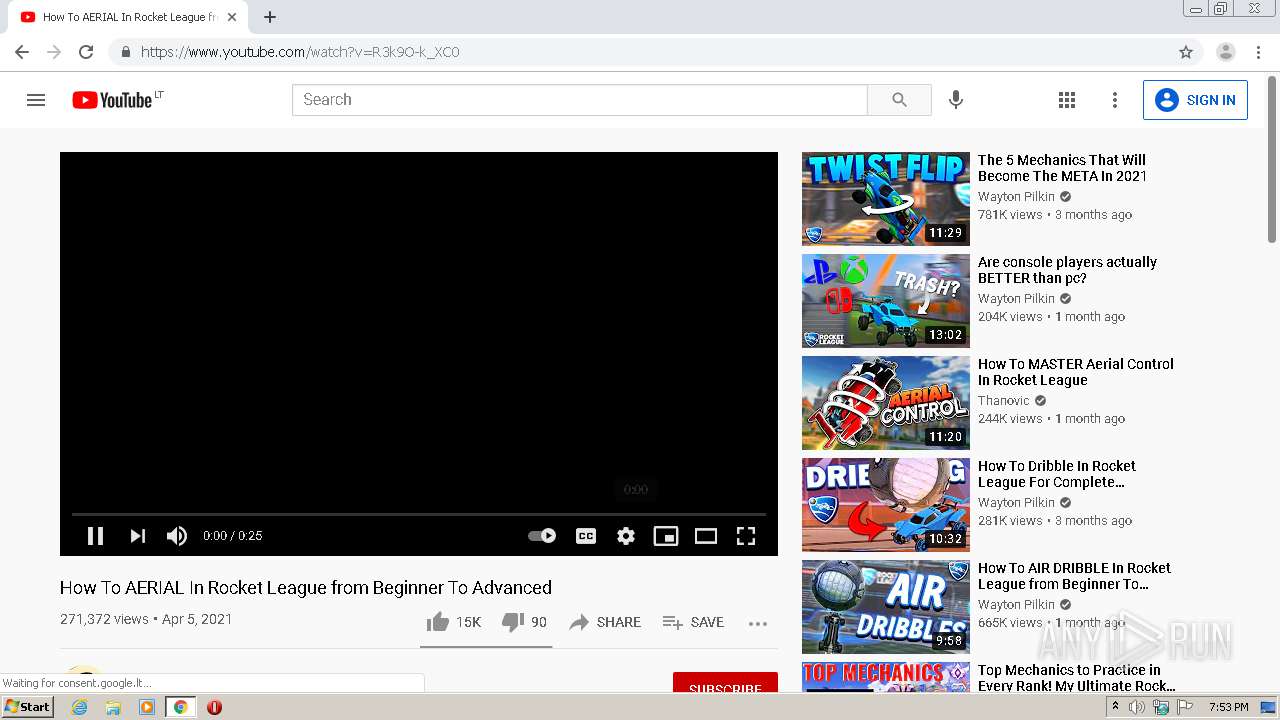The width and height of the screenshot is (1280, 720).
Task: Open 'Top Mechanics to Practice in Every Rank' title
Action: tap(1077, 678)
